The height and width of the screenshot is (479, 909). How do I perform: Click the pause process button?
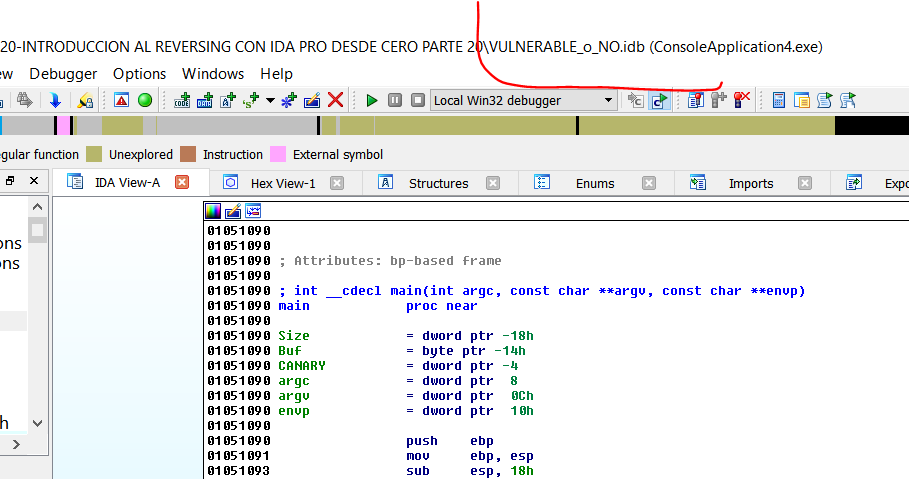394,100
